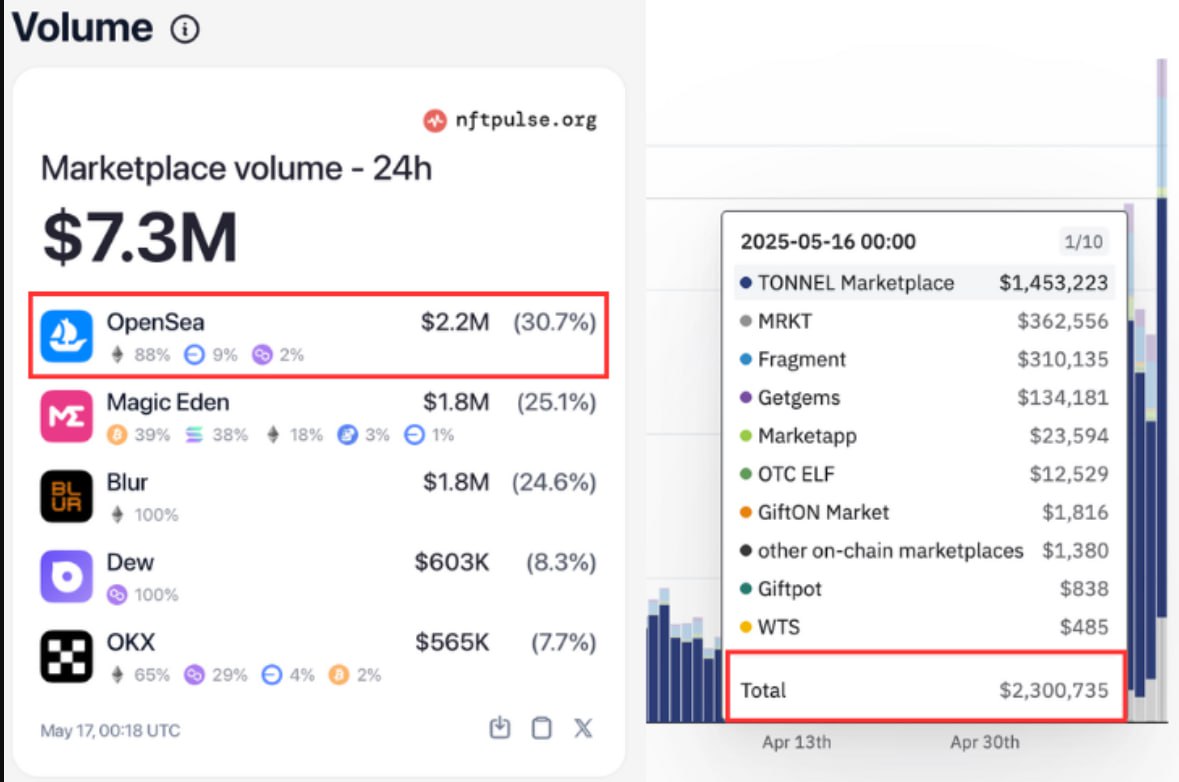Click the Base icon beside 1% in Magic Eden row
Screen dimensions: 1179x782
[x=414, y=435]
